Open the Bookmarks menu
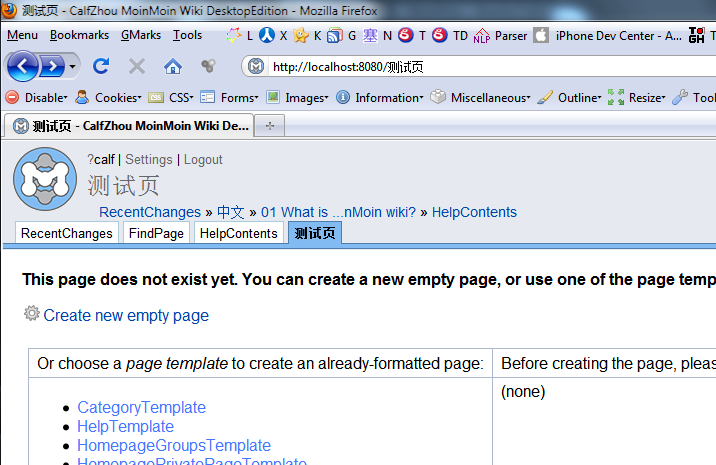The image size is (716, 465). coord(79,35)
